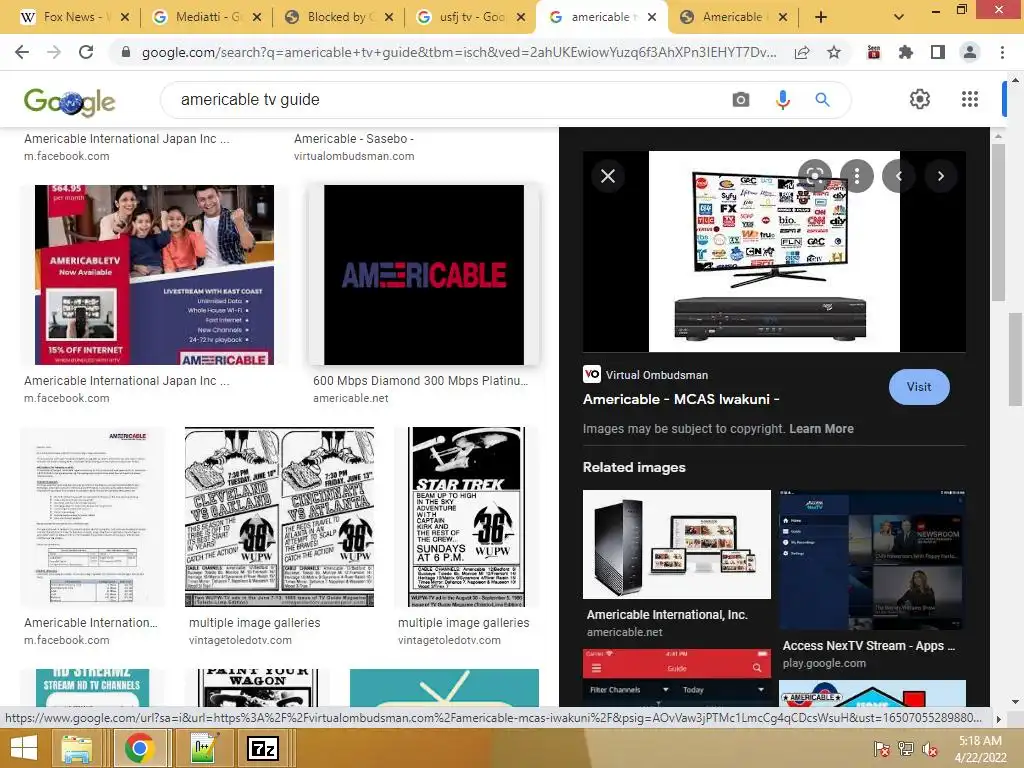Open Cleveland vs Oakland ad thumbnail

tap(280, 517)
